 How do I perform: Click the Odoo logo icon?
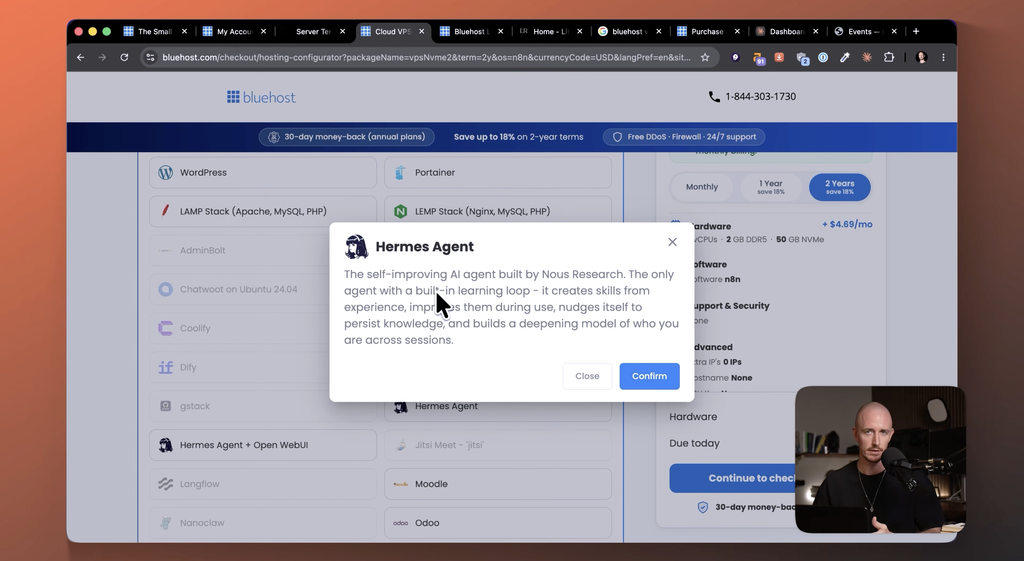400,523
